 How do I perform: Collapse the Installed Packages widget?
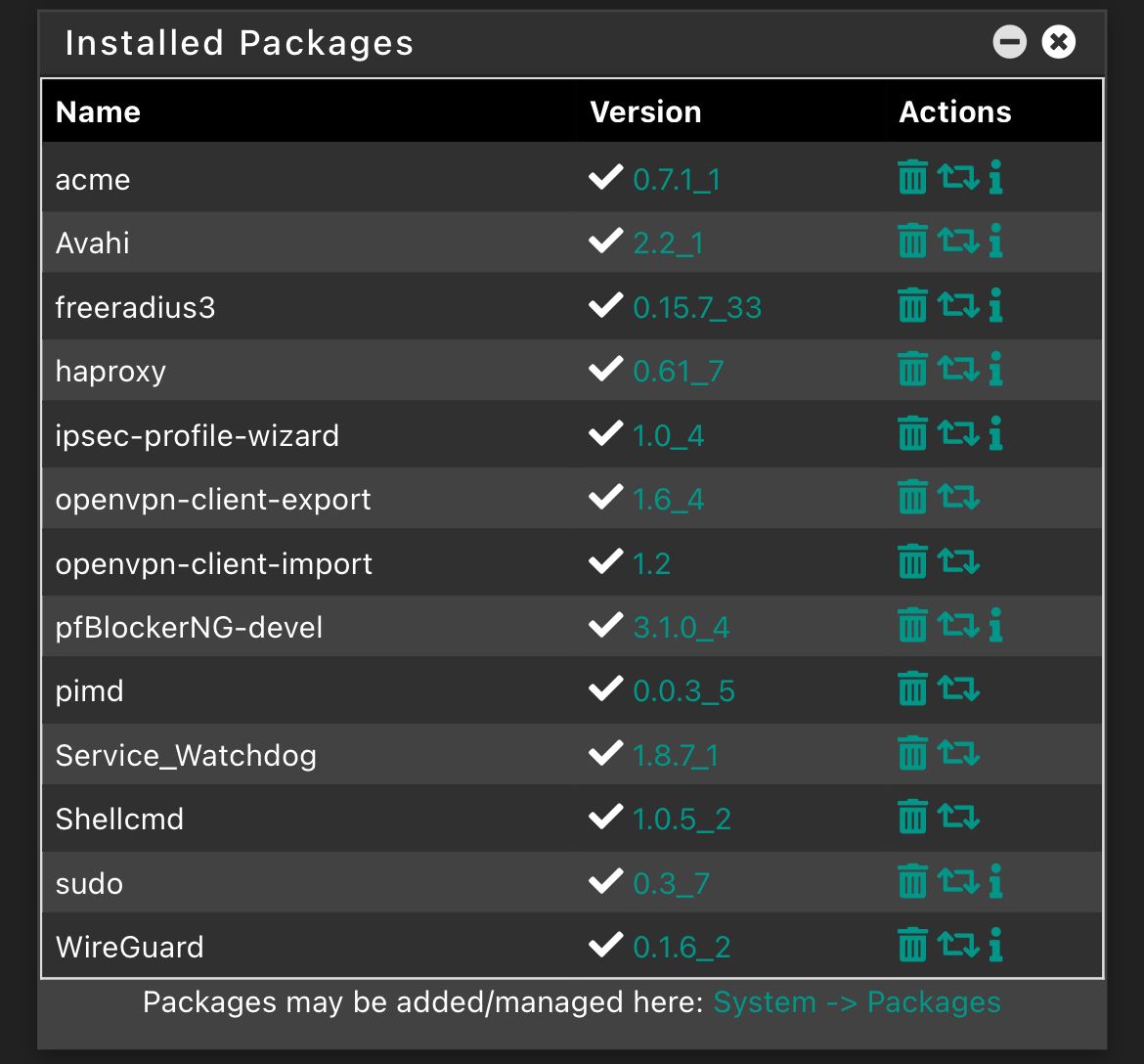coord(1010,42)
